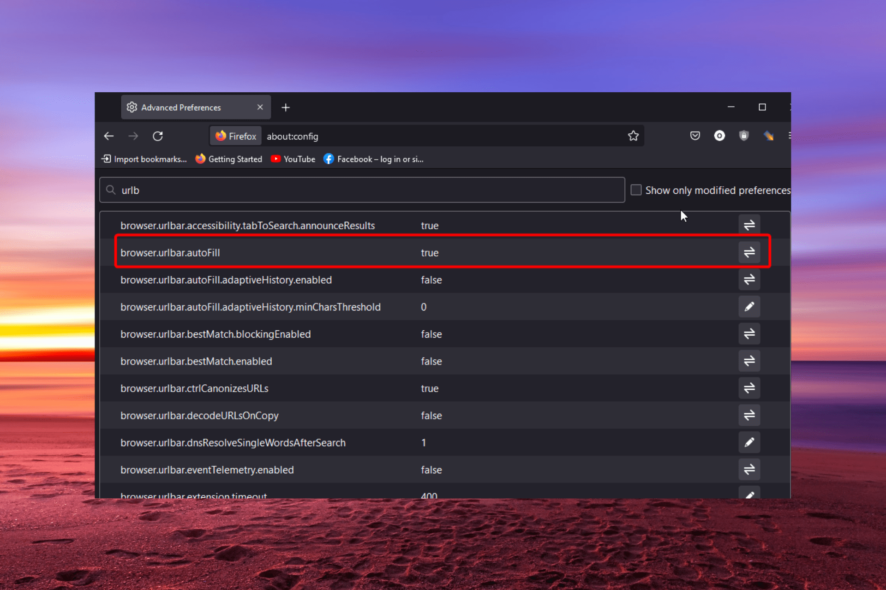Toggle browser.urlbar.autoFill to false
This screenshot has width=886, height=590.
click(749, 252)
